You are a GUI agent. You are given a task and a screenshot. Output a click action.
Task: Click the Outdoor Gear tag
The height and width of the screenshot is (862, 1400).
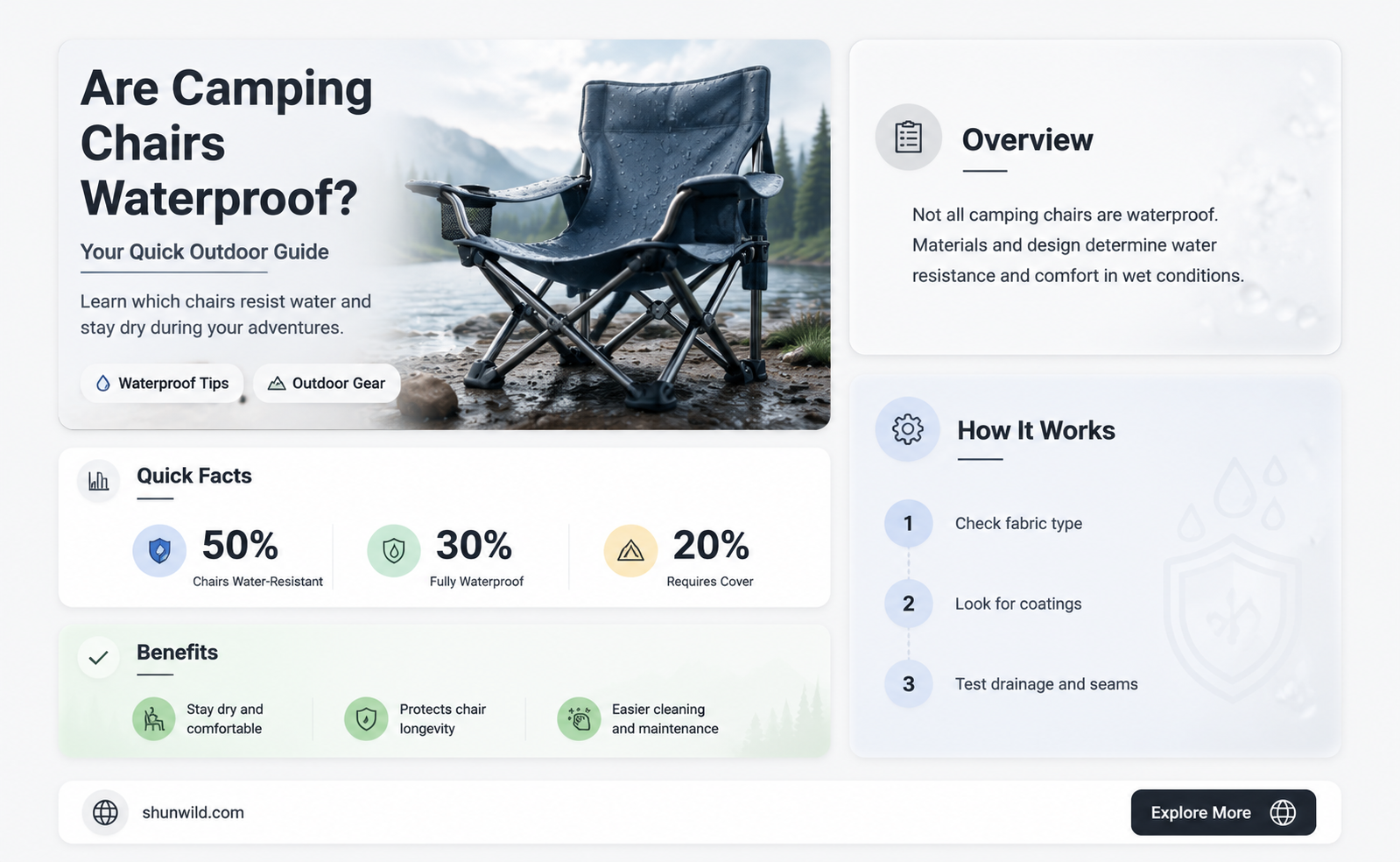pyautogui.click(x=327, y=383)
